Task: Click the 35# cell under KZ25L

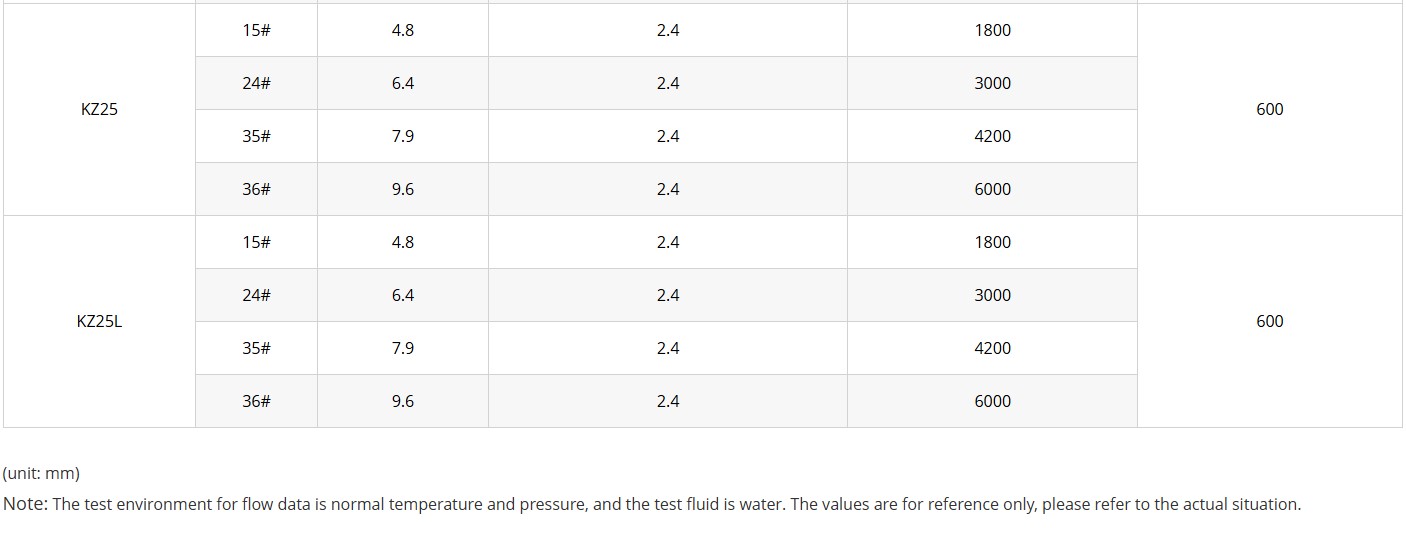Action: 256,348
